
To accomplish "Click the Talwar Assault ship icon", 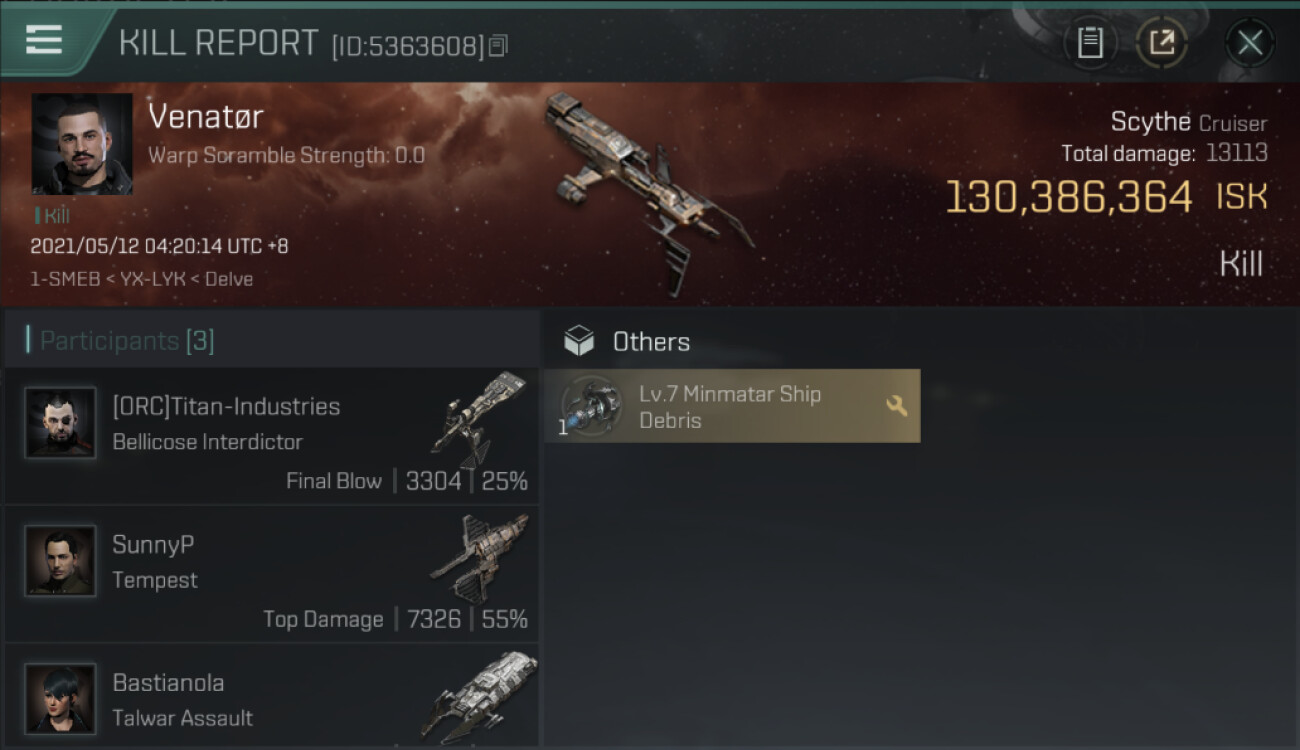I will [481, 696].
